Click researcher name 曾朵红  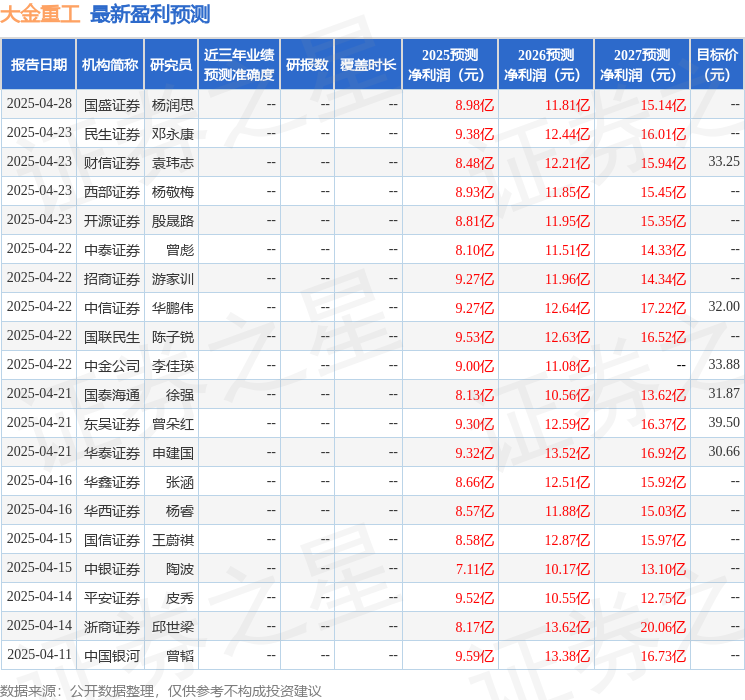pos(172,424)
